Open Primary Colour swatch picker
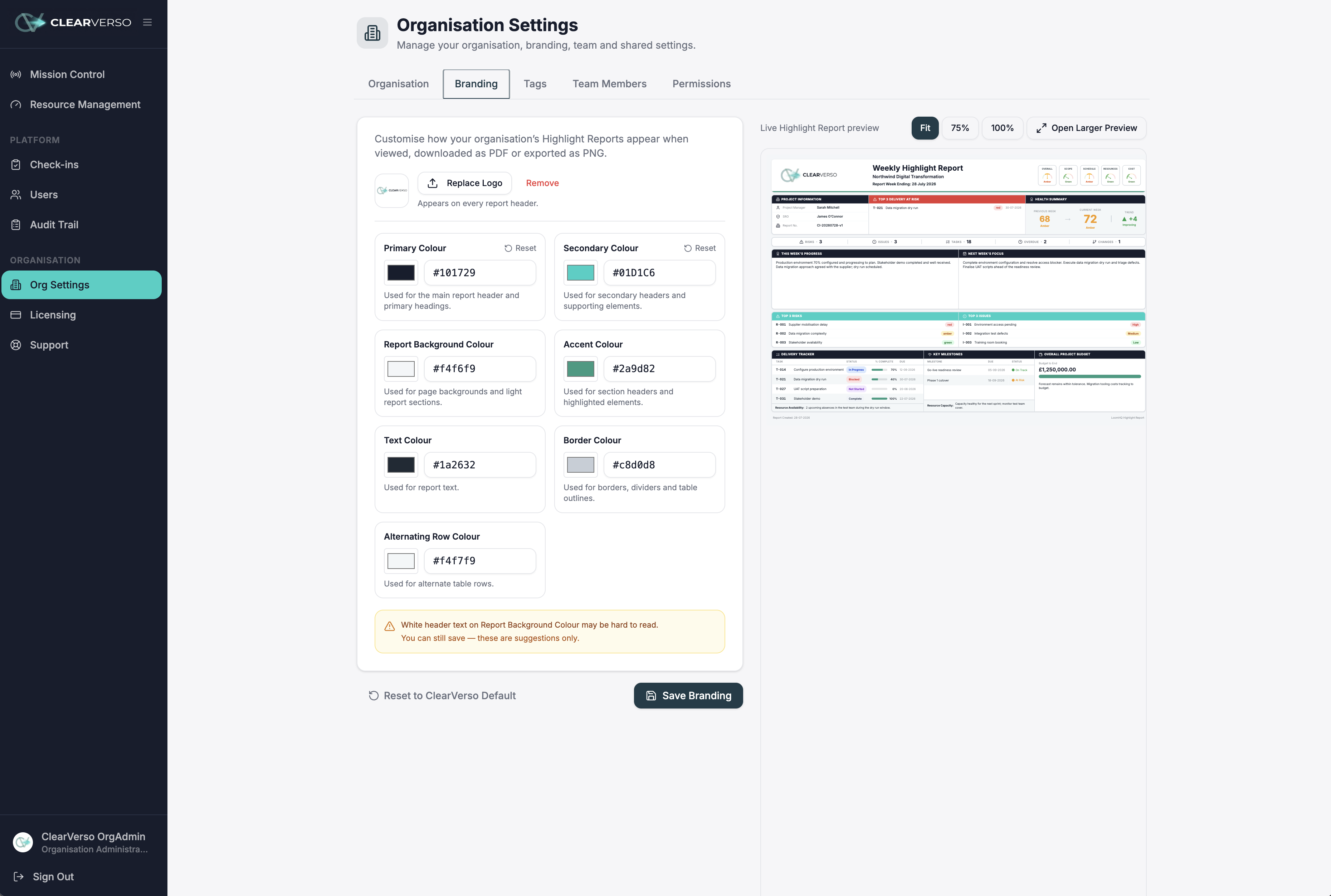This screenshot has height=896, width=1331. pos(401,273)
